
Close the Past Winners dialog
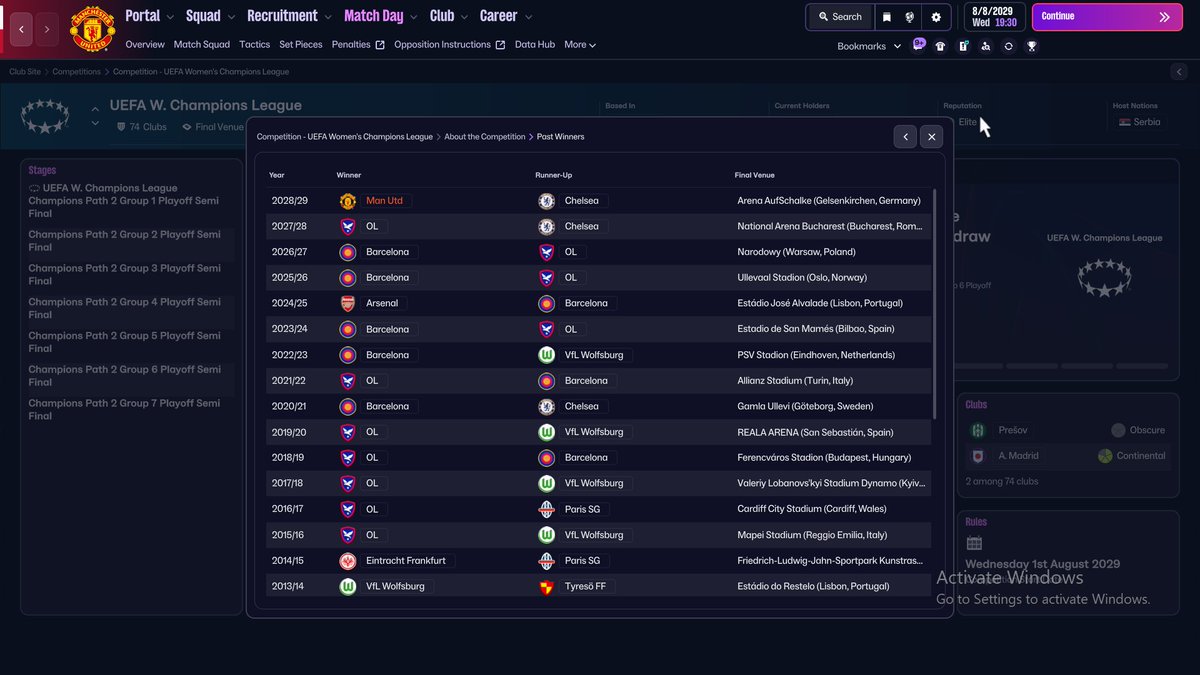coord(931,137)
